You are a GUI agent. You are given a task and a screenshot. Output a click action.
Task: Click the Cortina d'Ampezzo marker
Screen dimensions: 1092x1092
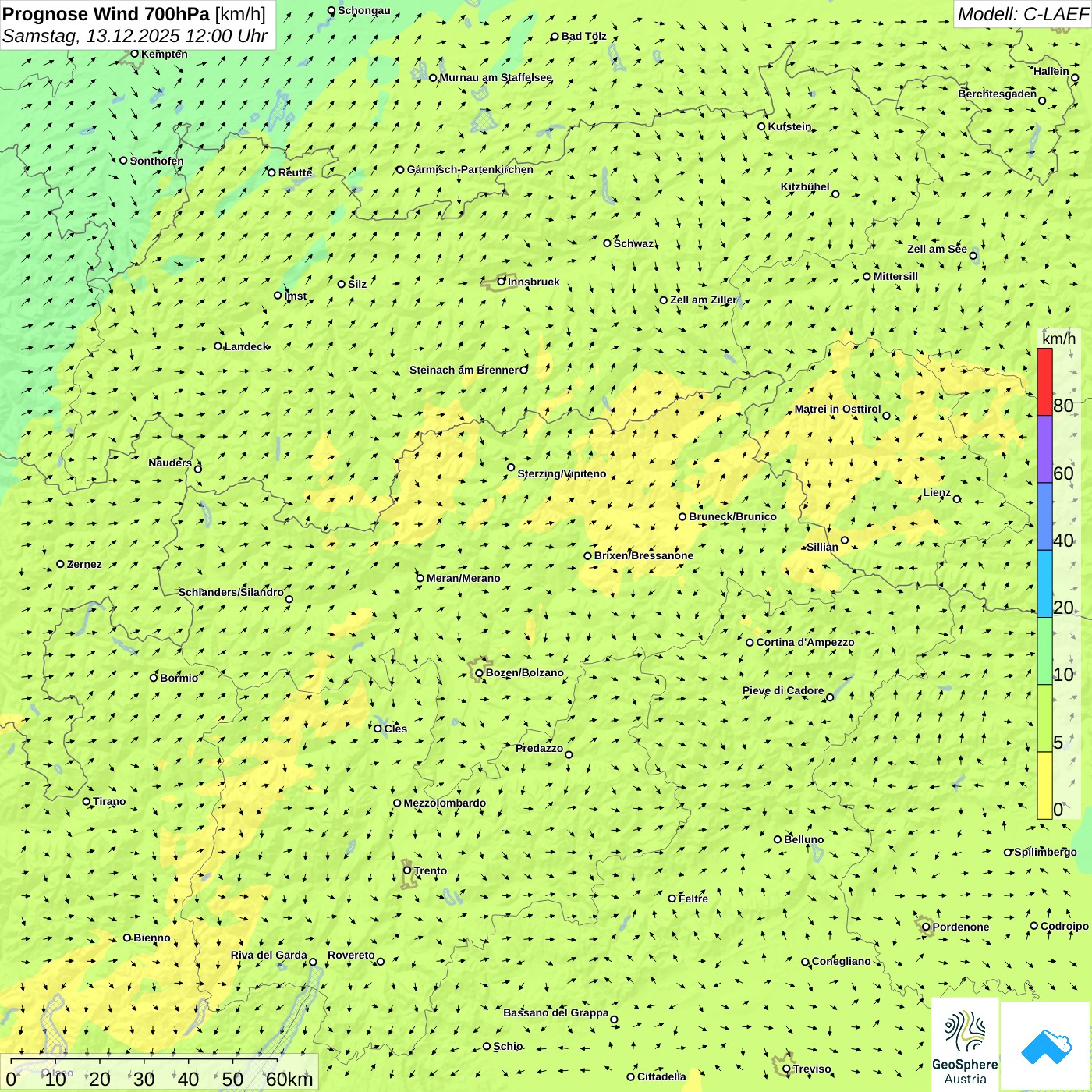(750, 643)
